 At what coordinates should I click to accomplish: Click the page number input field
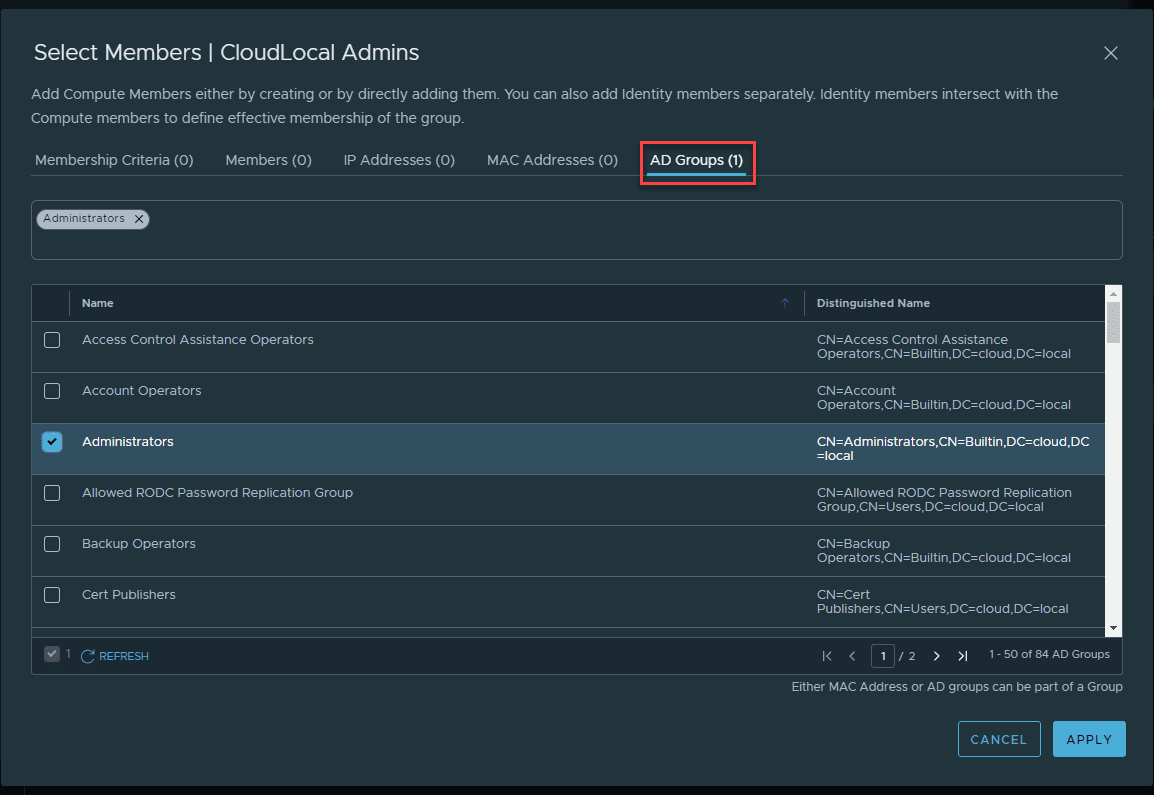pos(882,656)
